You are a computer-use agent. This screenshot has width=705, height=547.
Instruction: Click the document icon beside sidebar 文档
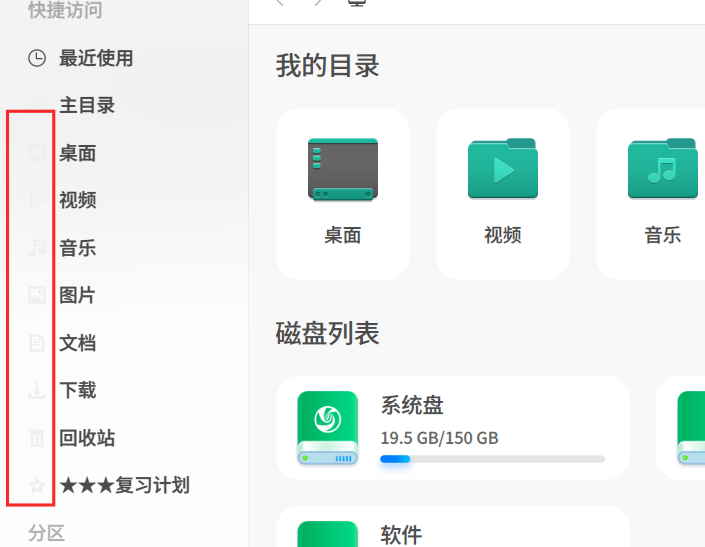37,343
